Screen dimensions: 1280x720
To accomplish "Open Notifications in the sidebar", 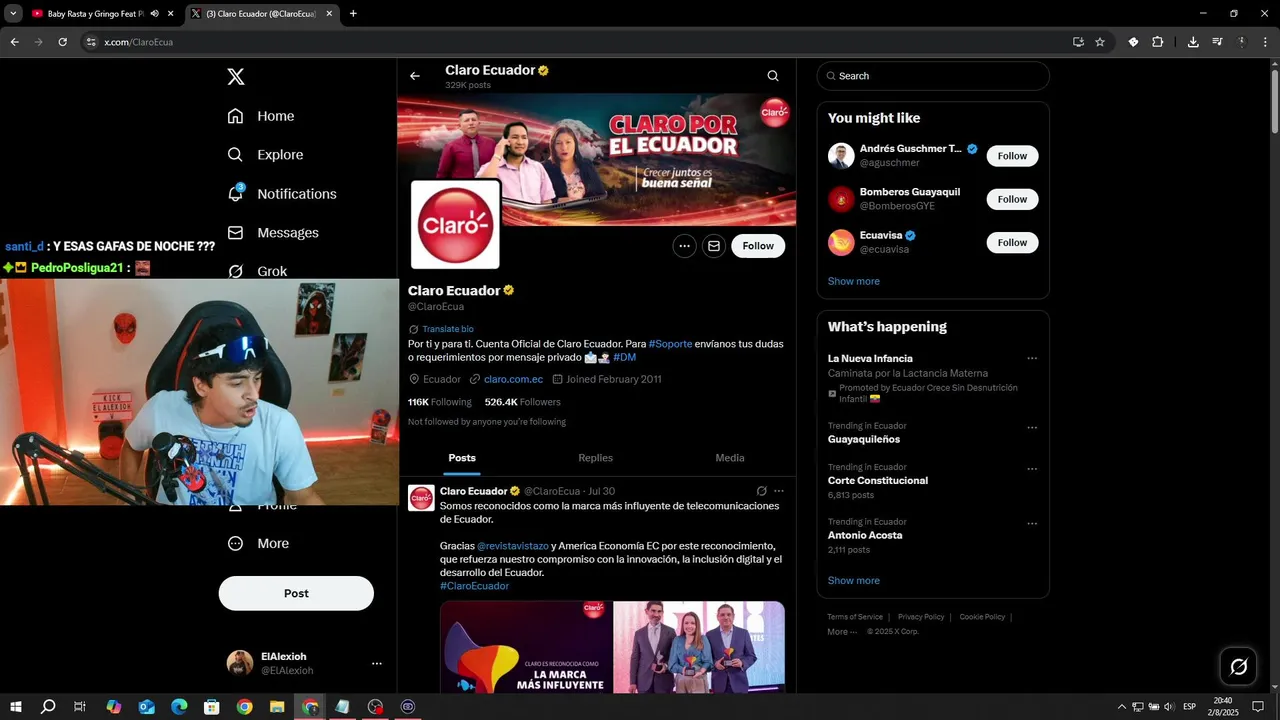I will (282, 194).
